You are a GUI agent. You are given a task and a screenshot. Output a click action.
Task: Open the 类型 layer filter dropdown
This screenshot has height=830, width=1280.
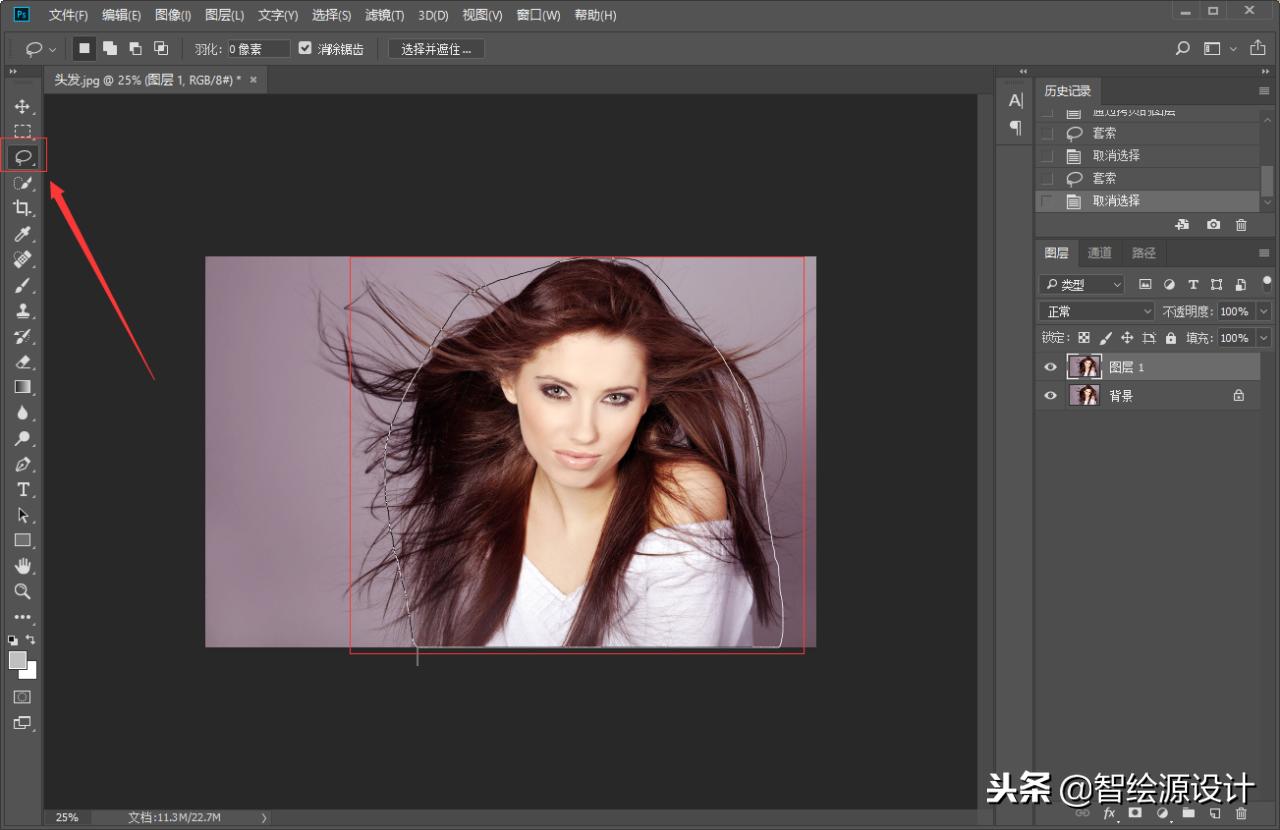1082,285
